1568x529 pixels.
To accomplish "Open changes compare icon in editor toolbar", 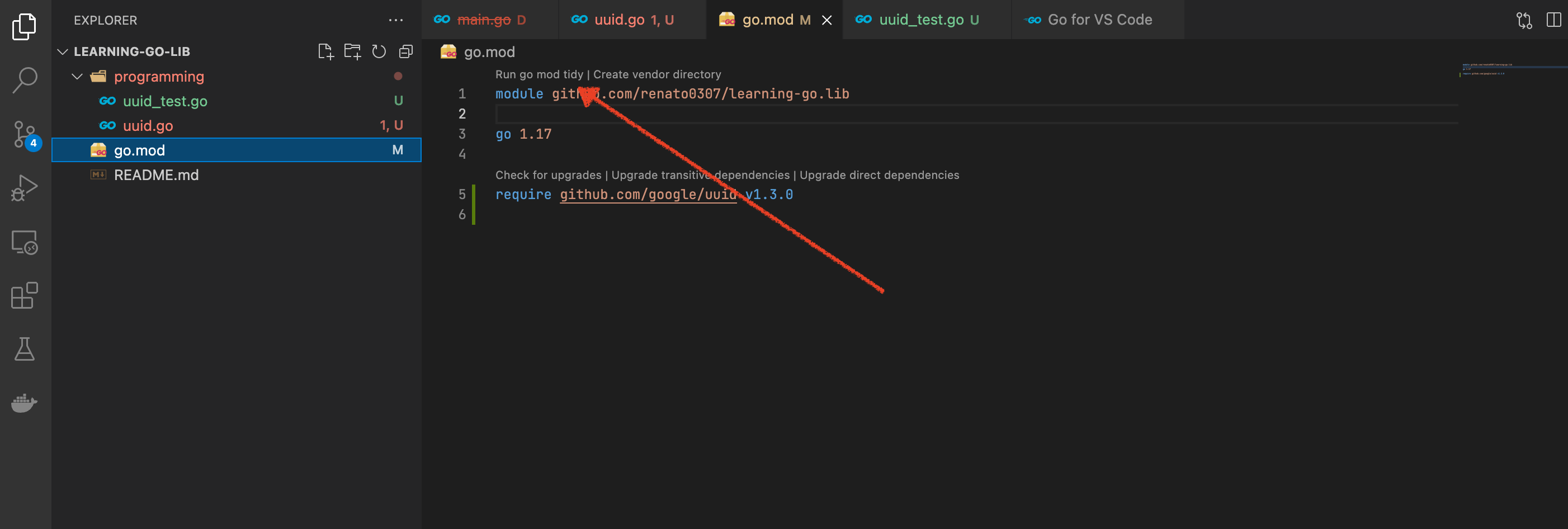I will click(x=1524, y=20).
